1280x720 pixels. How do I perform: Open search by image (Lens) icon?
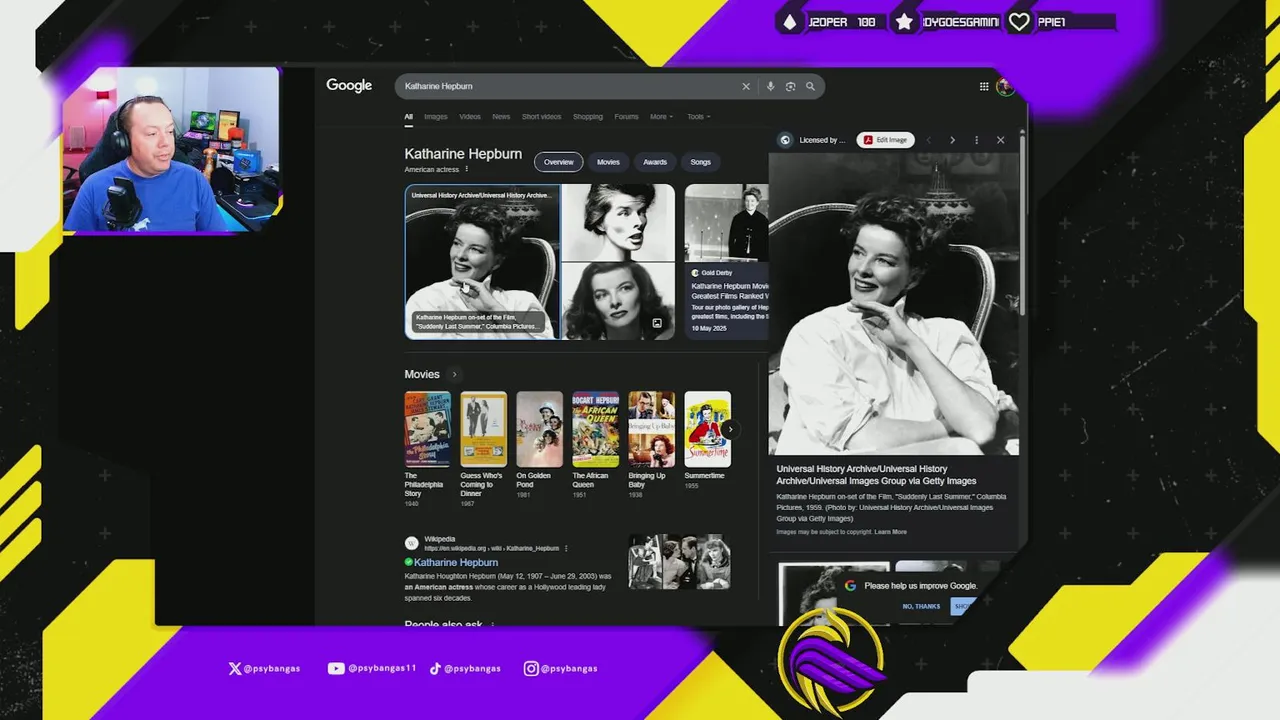click(x=790, y=86)
